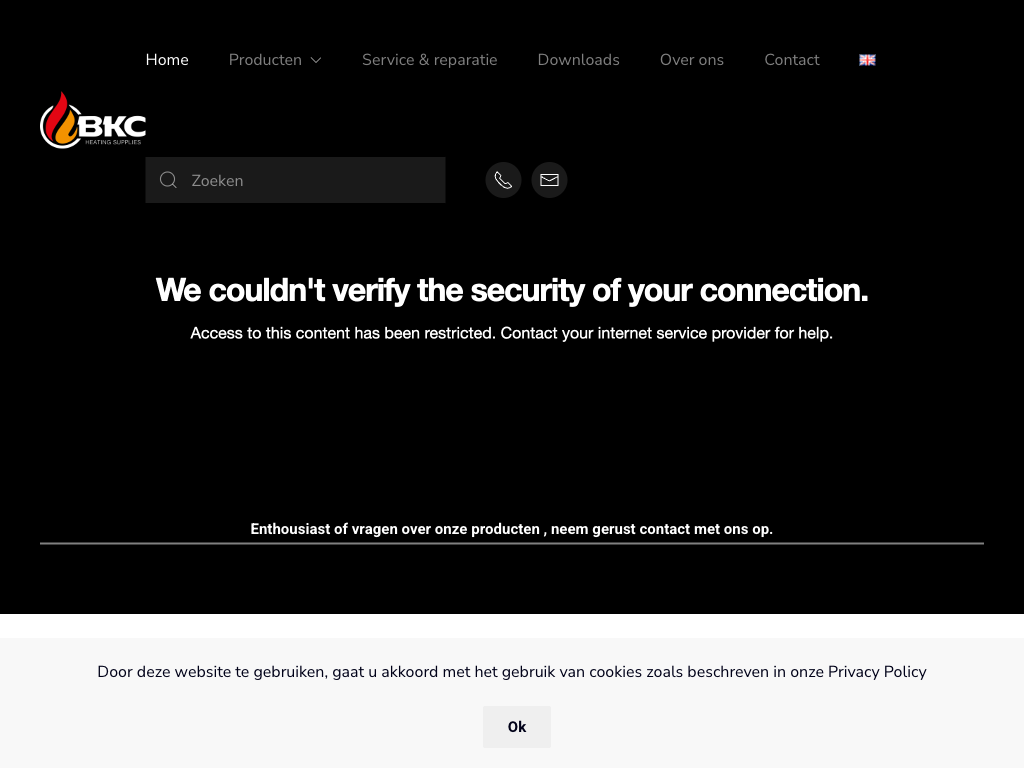Open the Home menu item
This screenshot has width=1024, height=768.
(167, 60)
